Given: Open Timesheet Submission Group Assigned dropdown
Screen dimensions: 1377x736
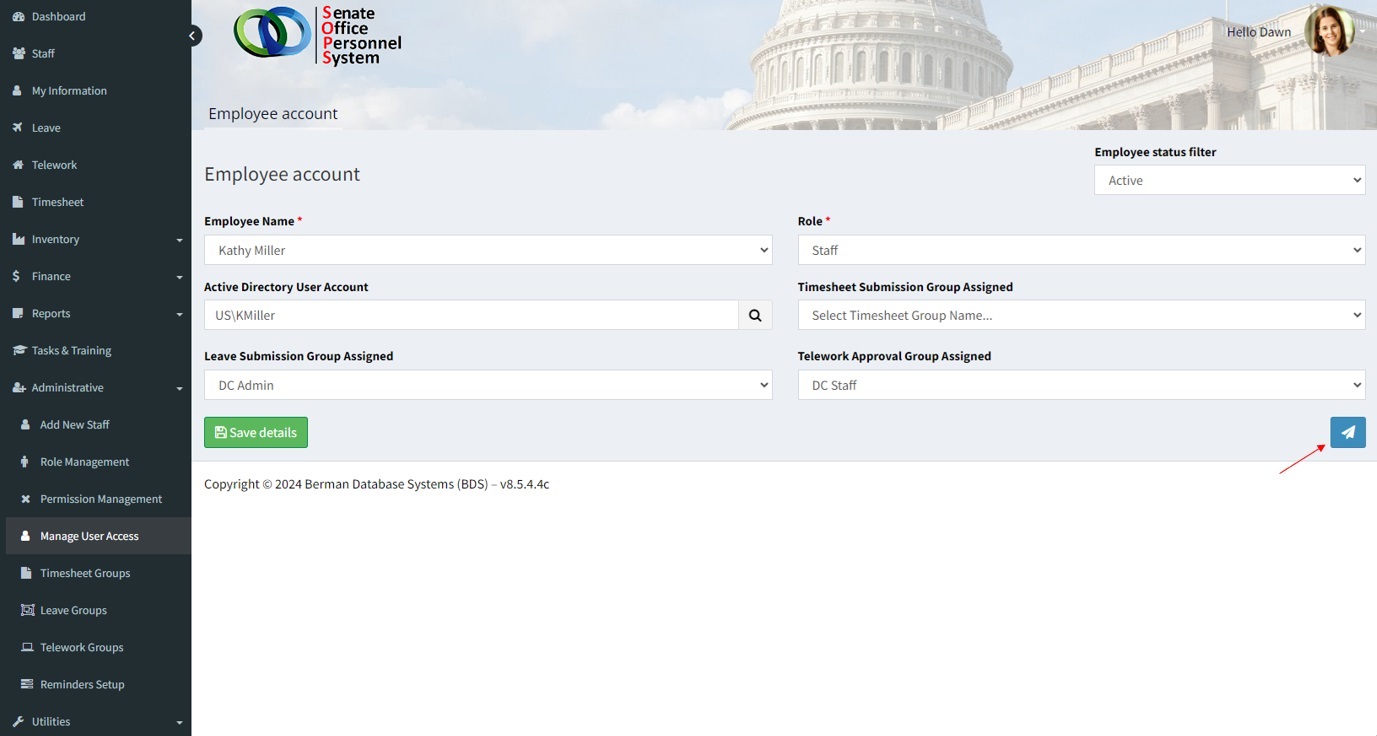Looking at the screenshot, I should pyautogui.click(x=1081, y=315).
